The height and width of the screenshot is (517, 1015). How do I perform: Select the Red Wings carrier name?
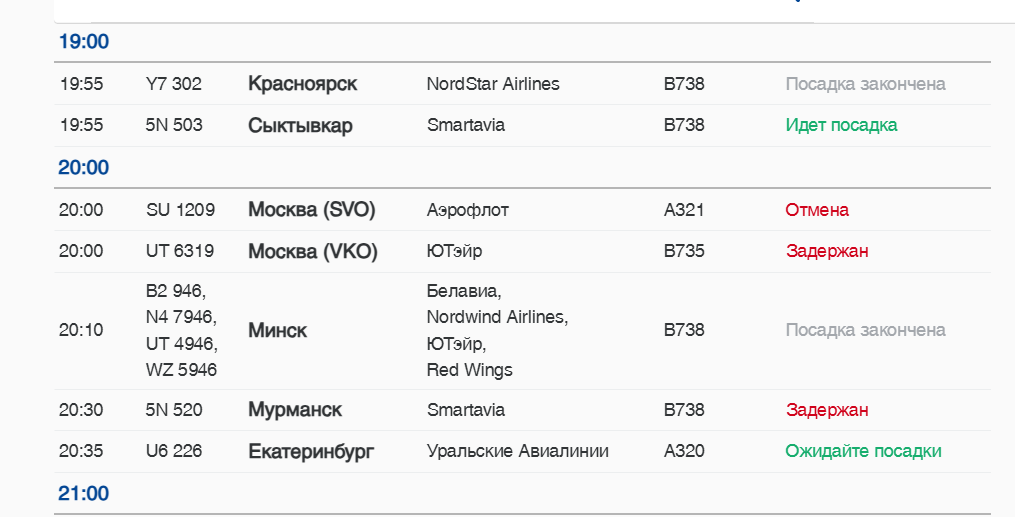coord(469,370)
